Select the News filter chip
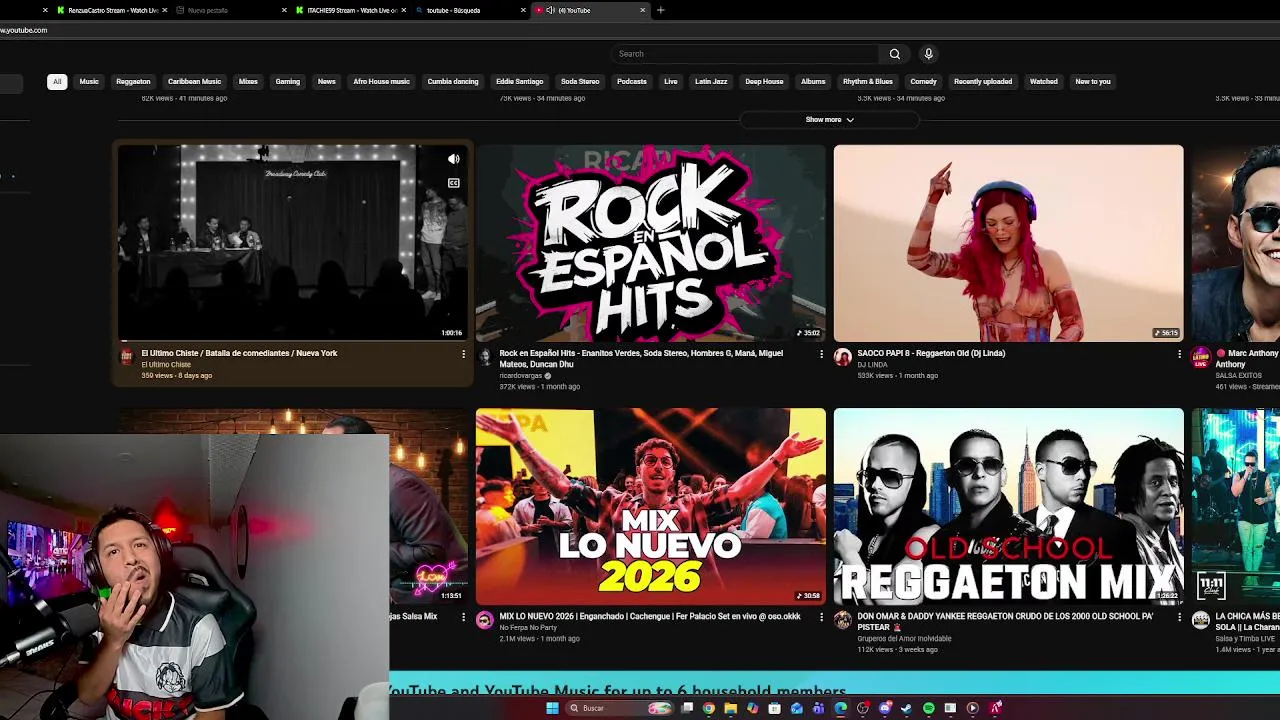The height and width of the screenshot is (720, 1280). point(326,82)
